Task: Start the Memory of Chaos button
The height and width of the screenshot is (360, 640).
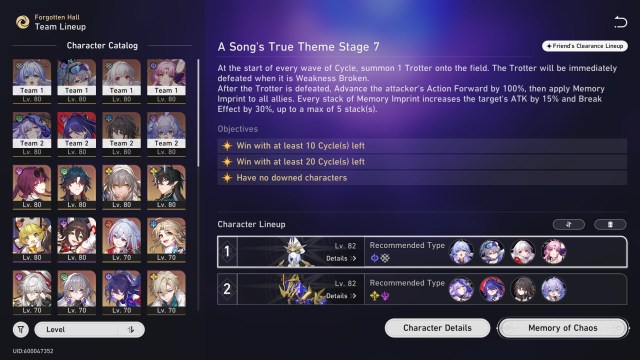Action: click(x=563, y=328)
